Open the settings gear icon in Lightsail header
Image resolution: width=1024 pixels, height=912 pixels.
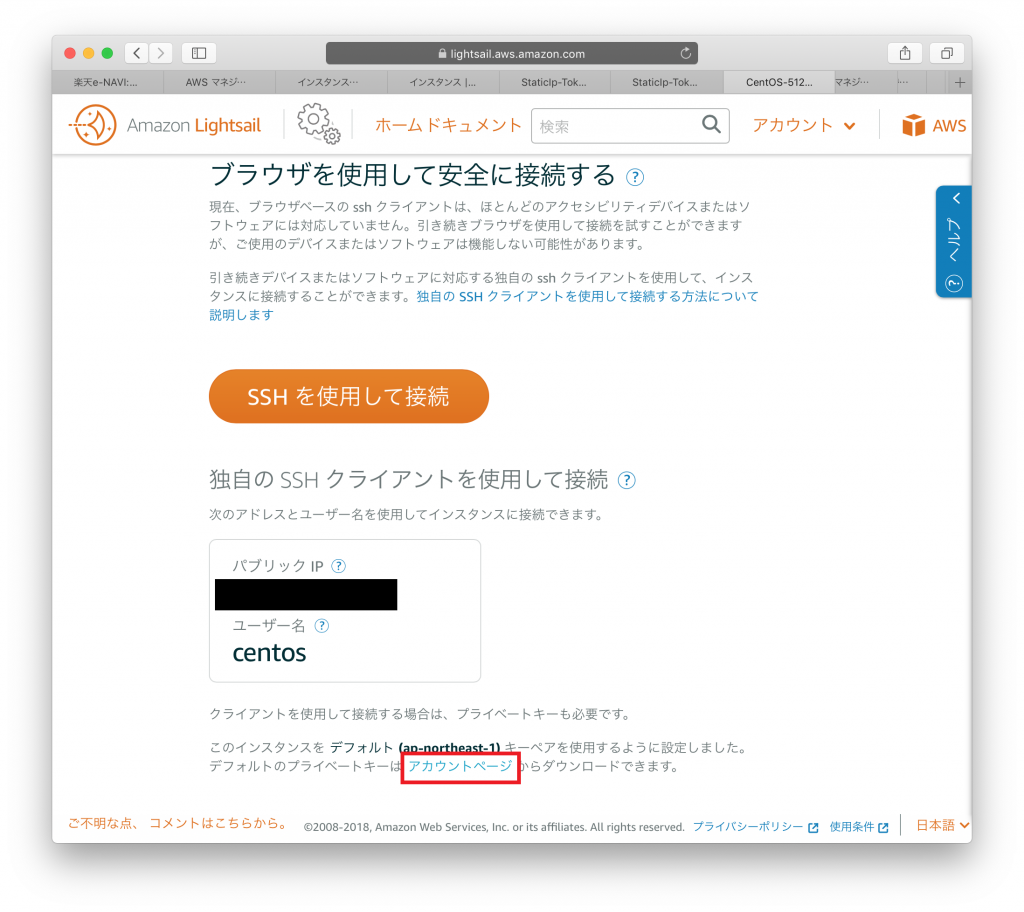click(x=319, y=123)
